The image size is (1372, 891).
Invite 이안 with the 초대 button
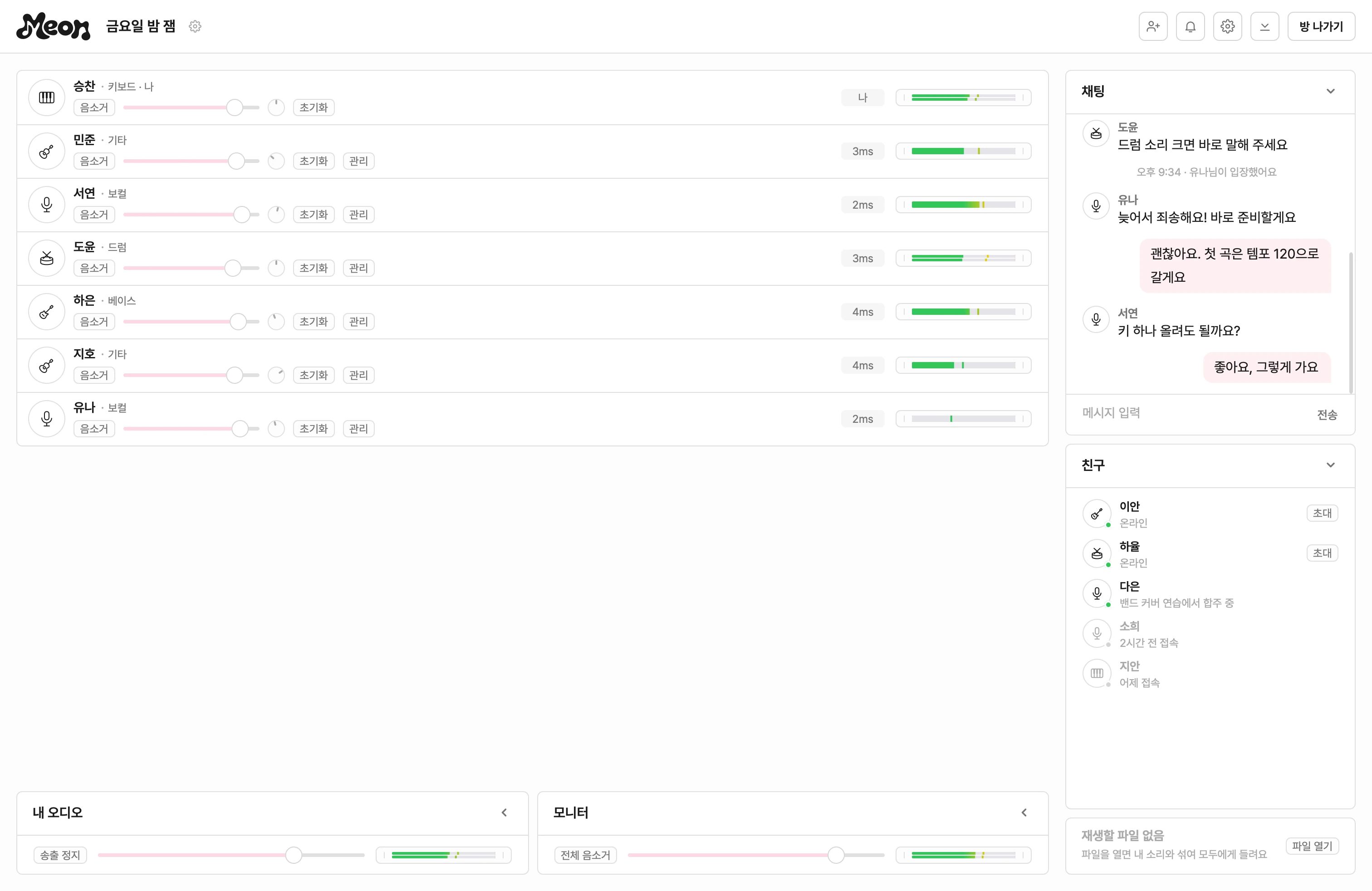click(1322, 513)
